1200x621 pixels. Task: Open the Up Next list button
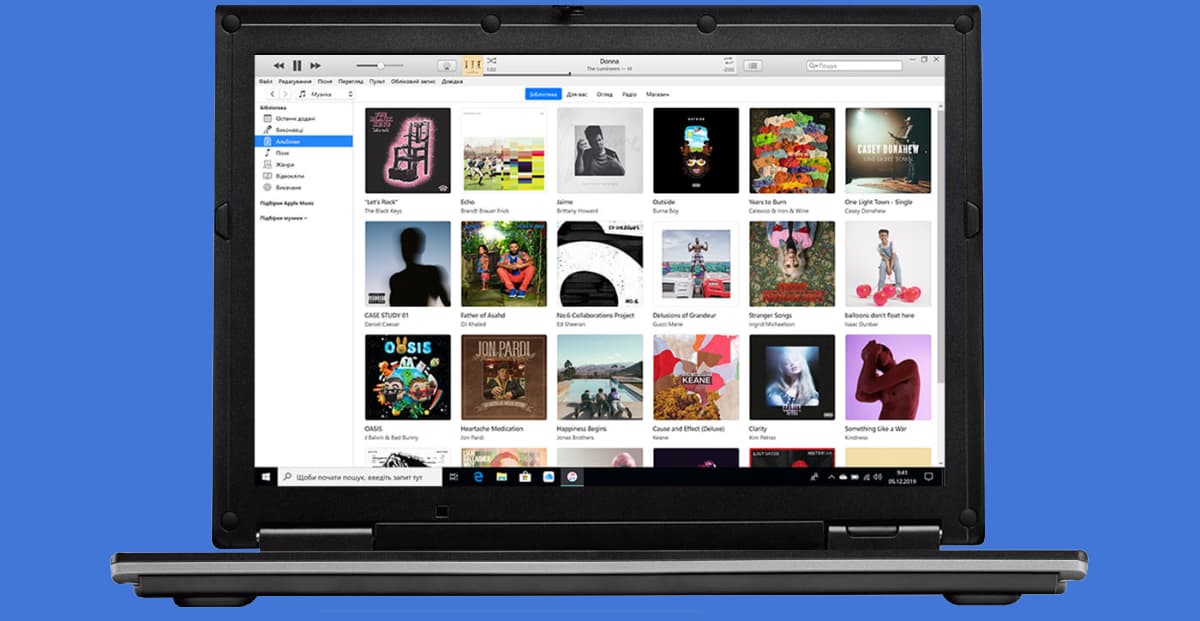pos(752,66)
